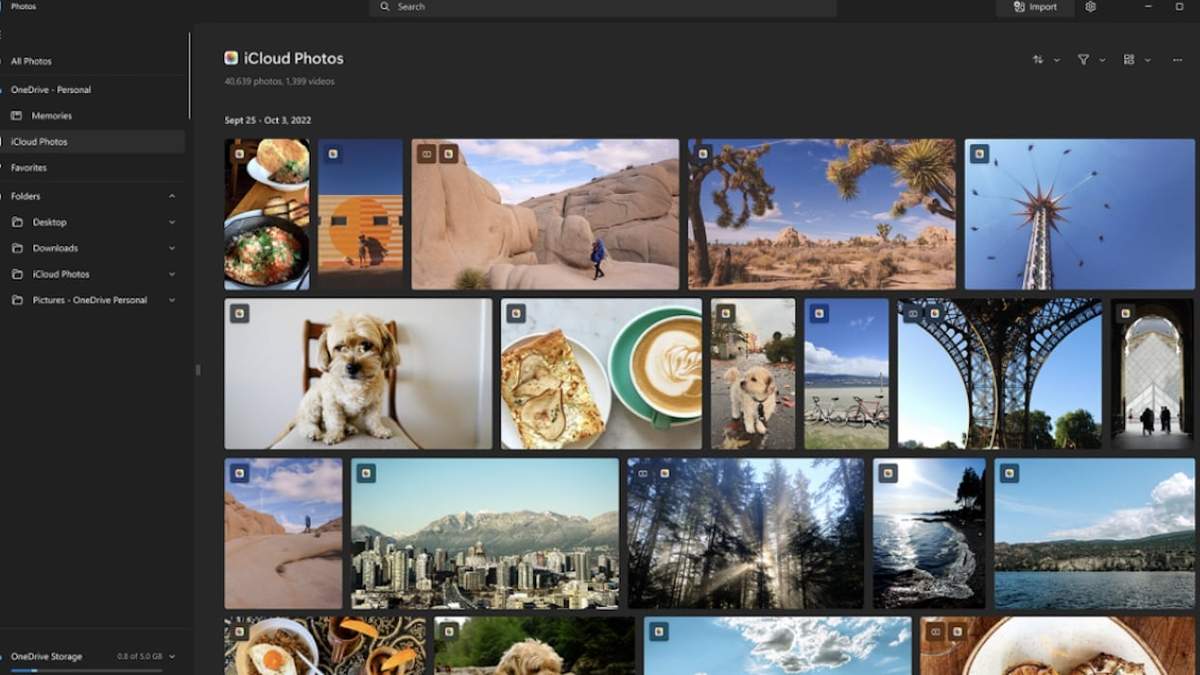The height and width of the screenshot is (675, 1200).
Task: Open the bicycles by the beach photo
Action: pos(846,374)
